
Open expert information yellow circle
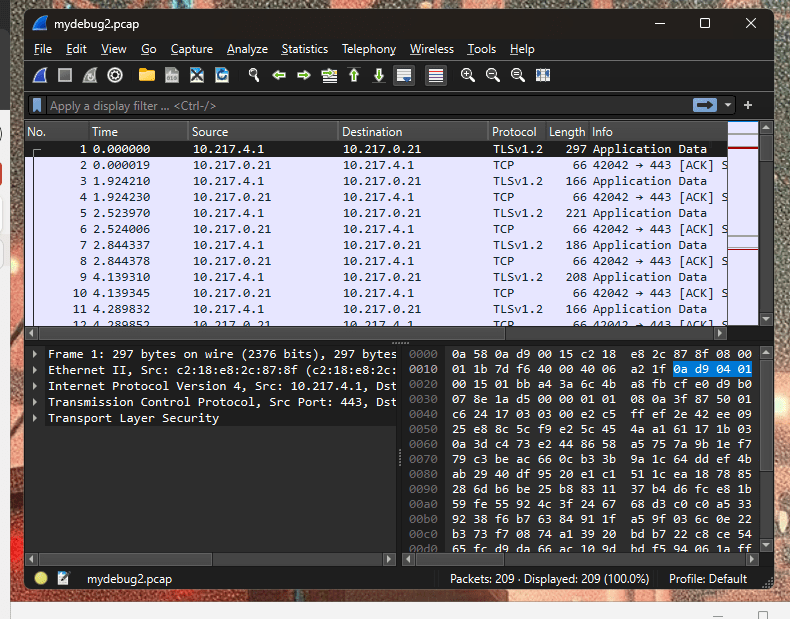coord(41,578)
